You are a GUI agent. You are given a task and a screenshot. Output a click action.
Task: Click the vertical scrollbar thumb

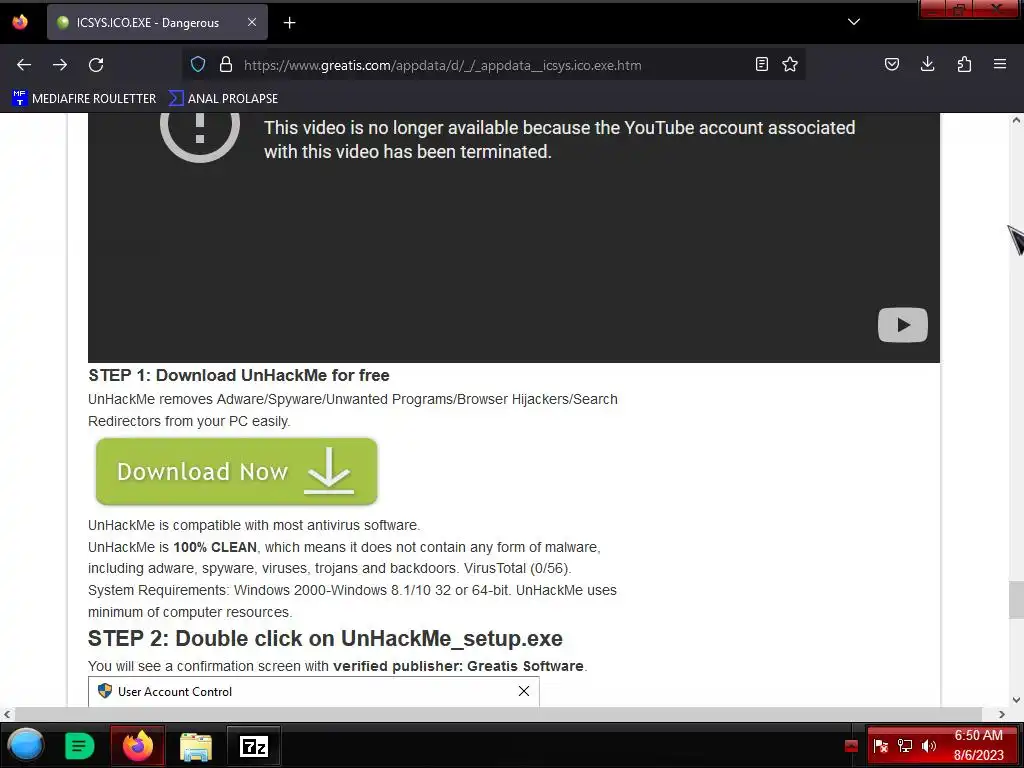(x=1016, y=600)
